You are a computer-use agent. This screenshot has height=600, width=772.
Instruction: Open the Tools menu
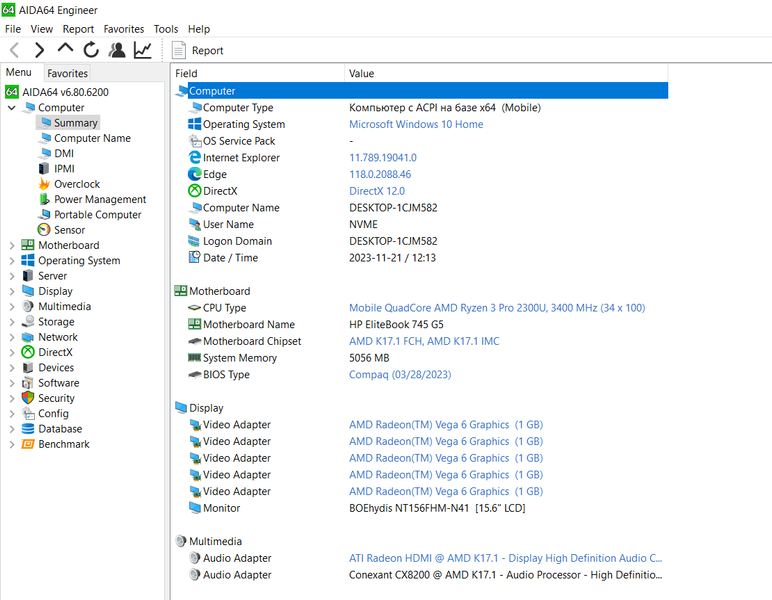coord(166,29)
